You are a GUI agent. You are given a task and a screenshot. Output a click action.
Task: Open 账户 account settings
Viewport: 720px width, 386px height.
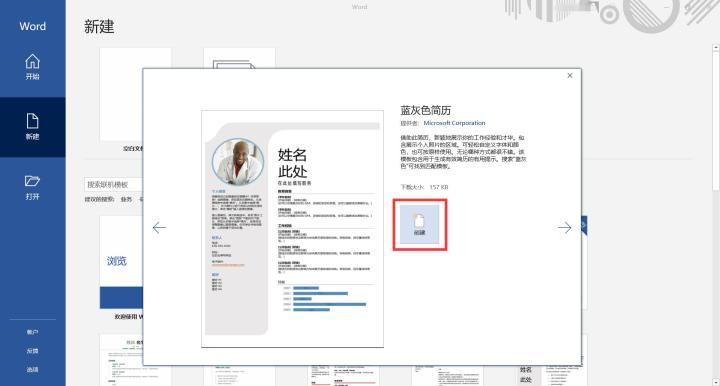click(32, 332)
